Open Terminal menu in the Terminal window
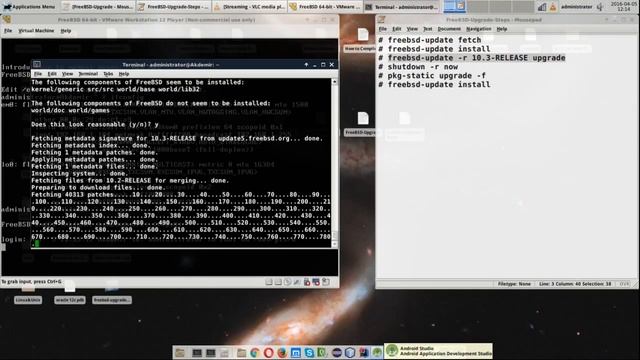The image size is (640, 360). tap(88, 74)
